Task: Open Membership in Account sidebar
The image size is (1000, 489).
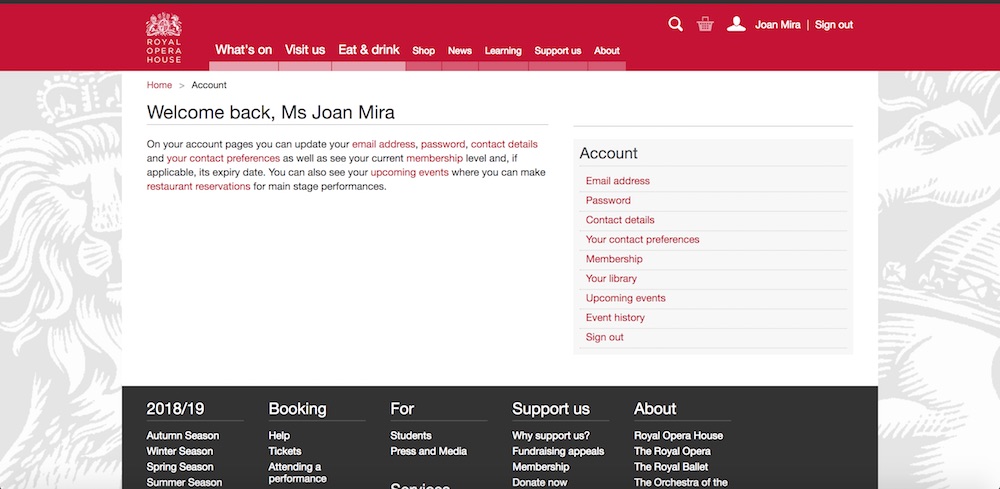Action: [x=614, y=259]
